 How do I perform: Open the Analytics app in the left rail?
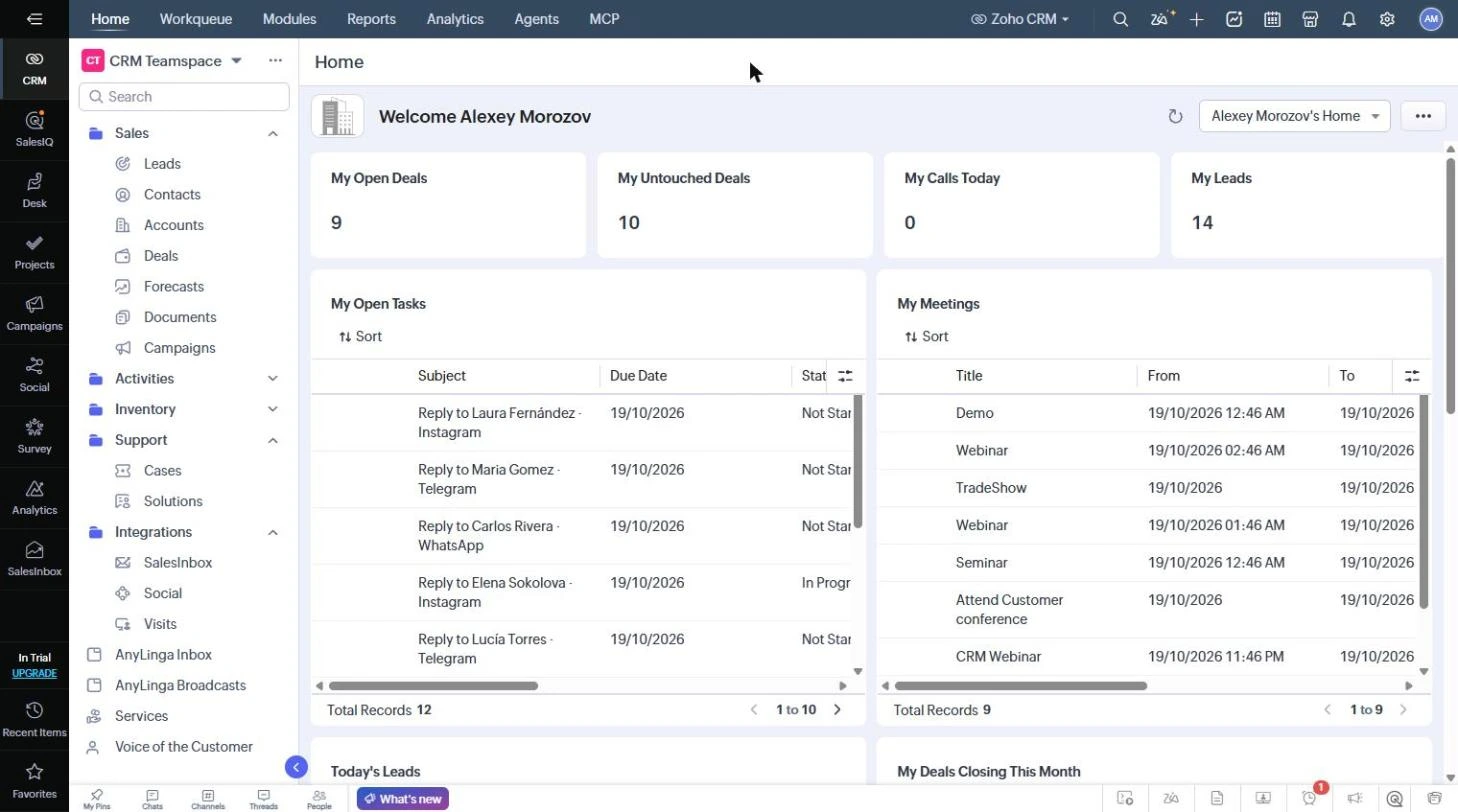34,497
